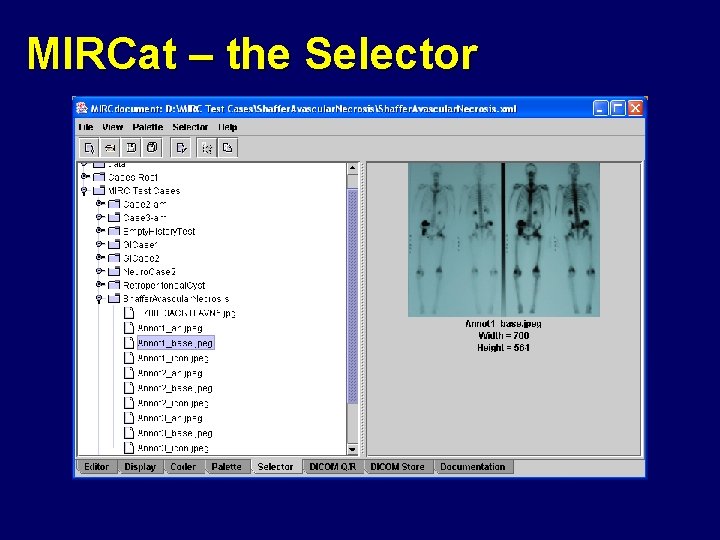
Task: Select the Annot3_base.jpeg file
Action: (175, 433)
